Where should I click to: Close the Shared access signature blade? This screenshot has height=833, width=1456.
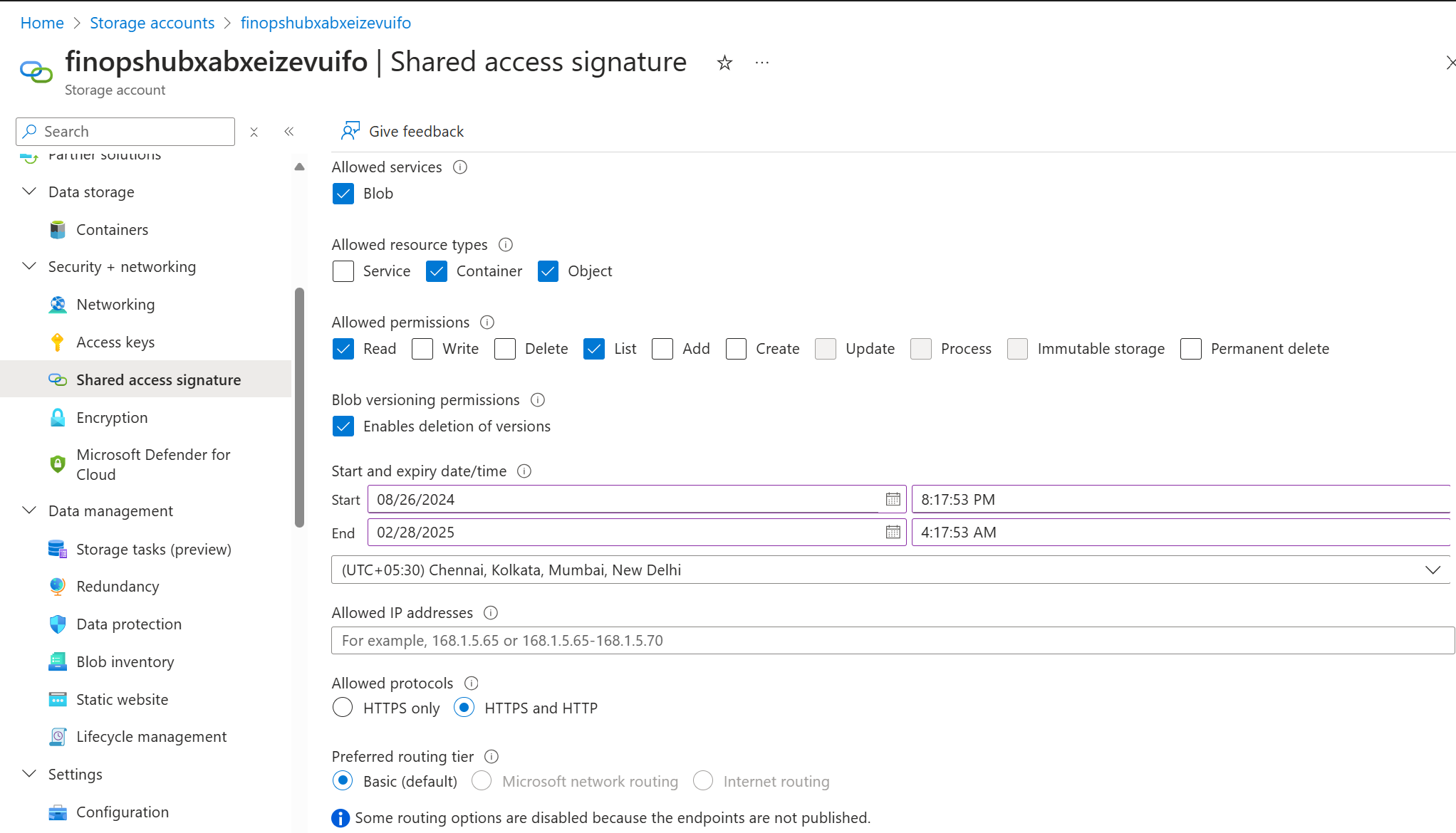pyautogui.click(x=1450, y=63)
